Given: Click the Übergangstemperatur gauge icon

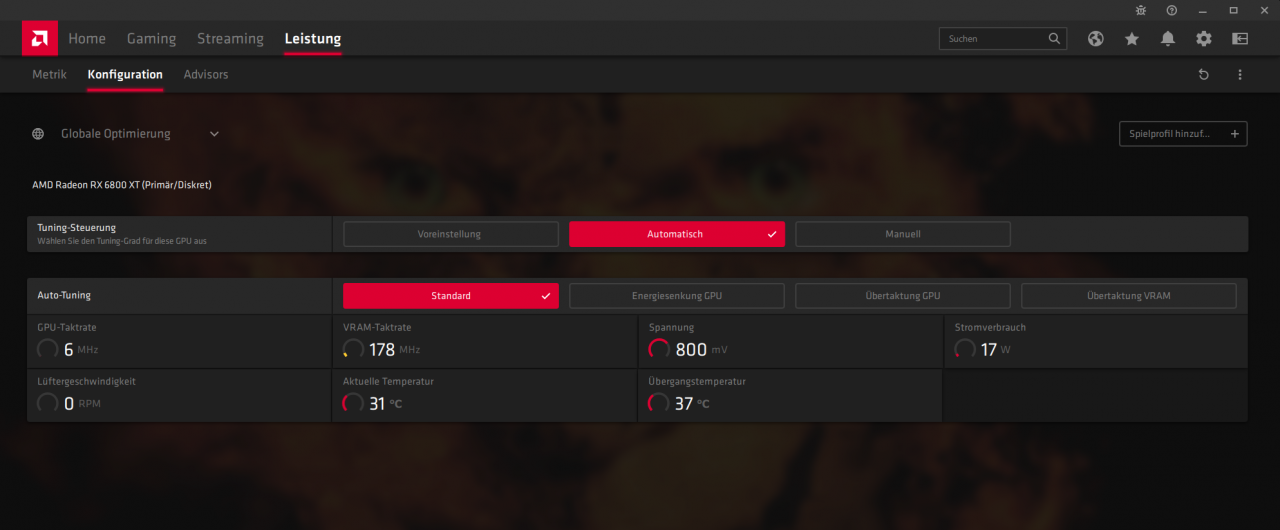Looking at the screenshot, I should (x=659, y=403).
